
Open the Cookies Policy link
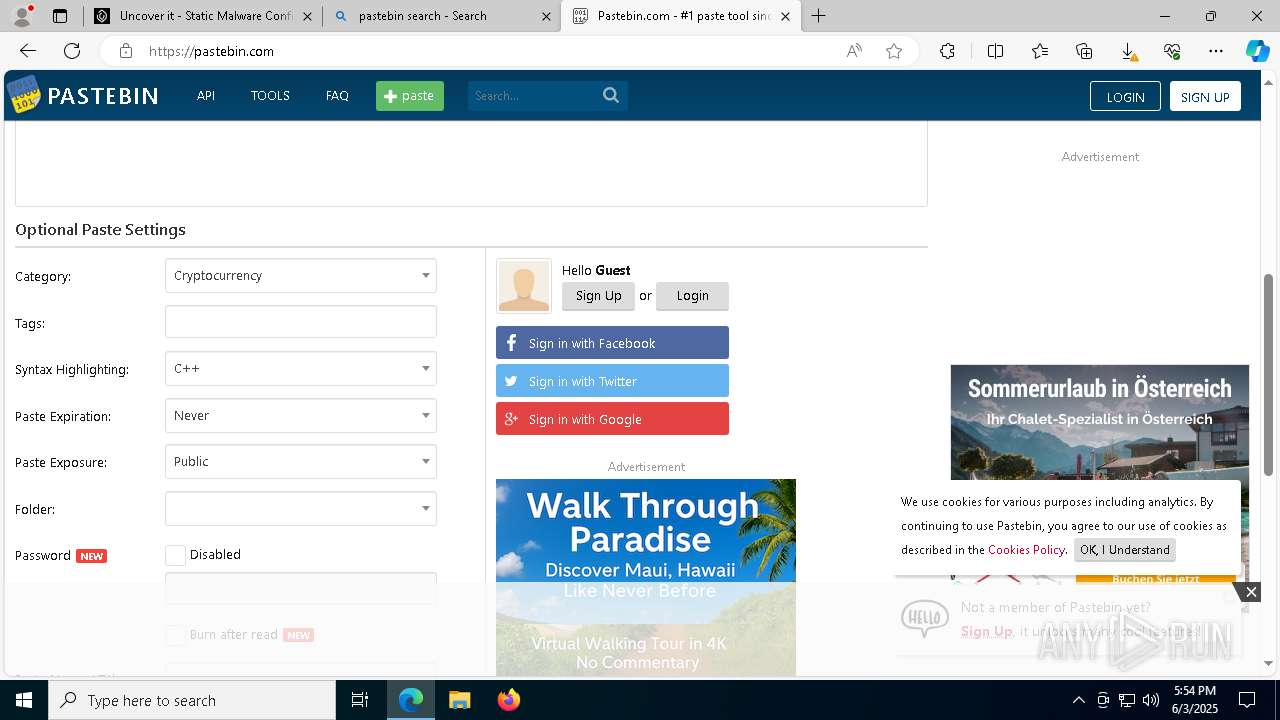(1026, 550)
